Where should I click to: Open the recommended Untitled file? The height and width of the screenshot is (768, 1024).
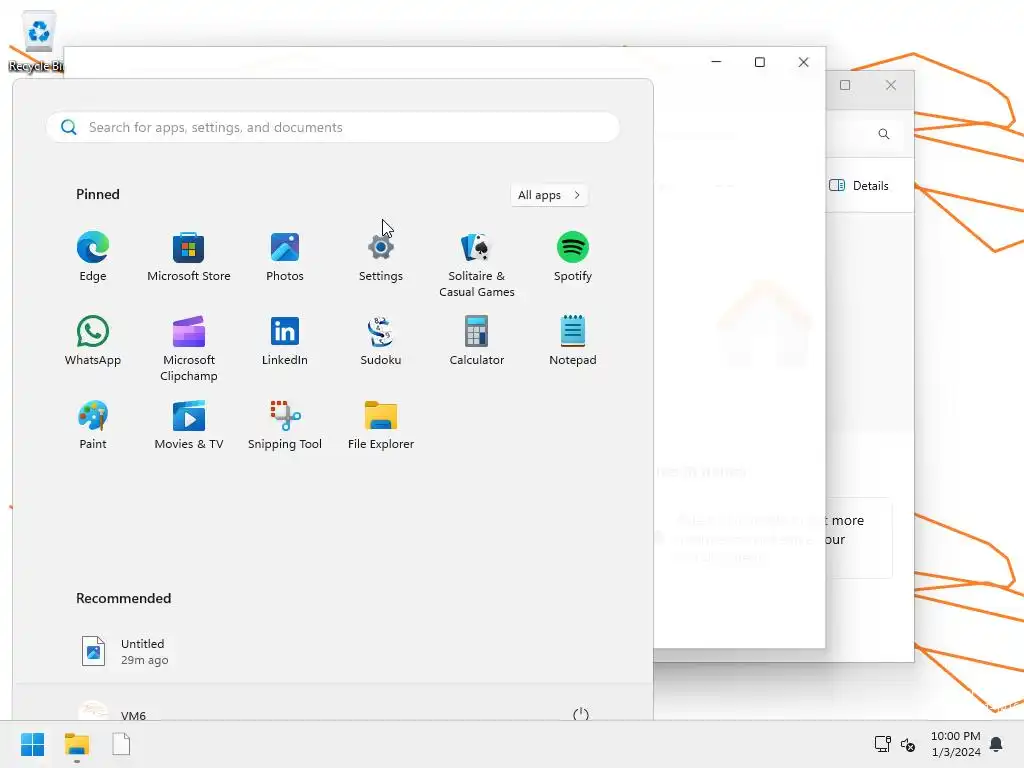(x=125, y=651)
